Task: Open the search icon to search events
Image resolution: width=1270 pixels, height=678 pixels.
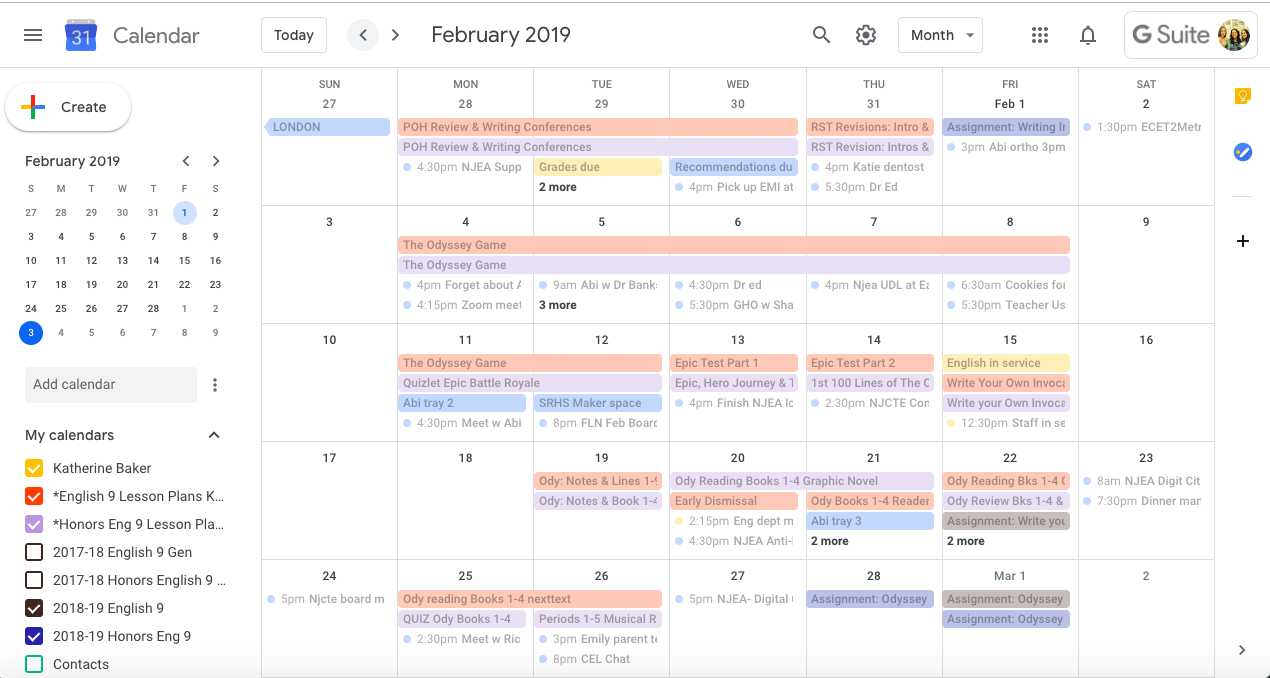Action: point(821,35)
